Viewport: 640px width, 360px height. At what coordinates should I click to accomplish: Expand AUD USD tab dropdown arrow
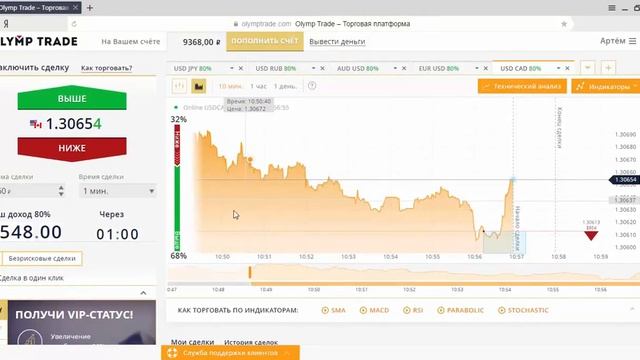(395, 68)
